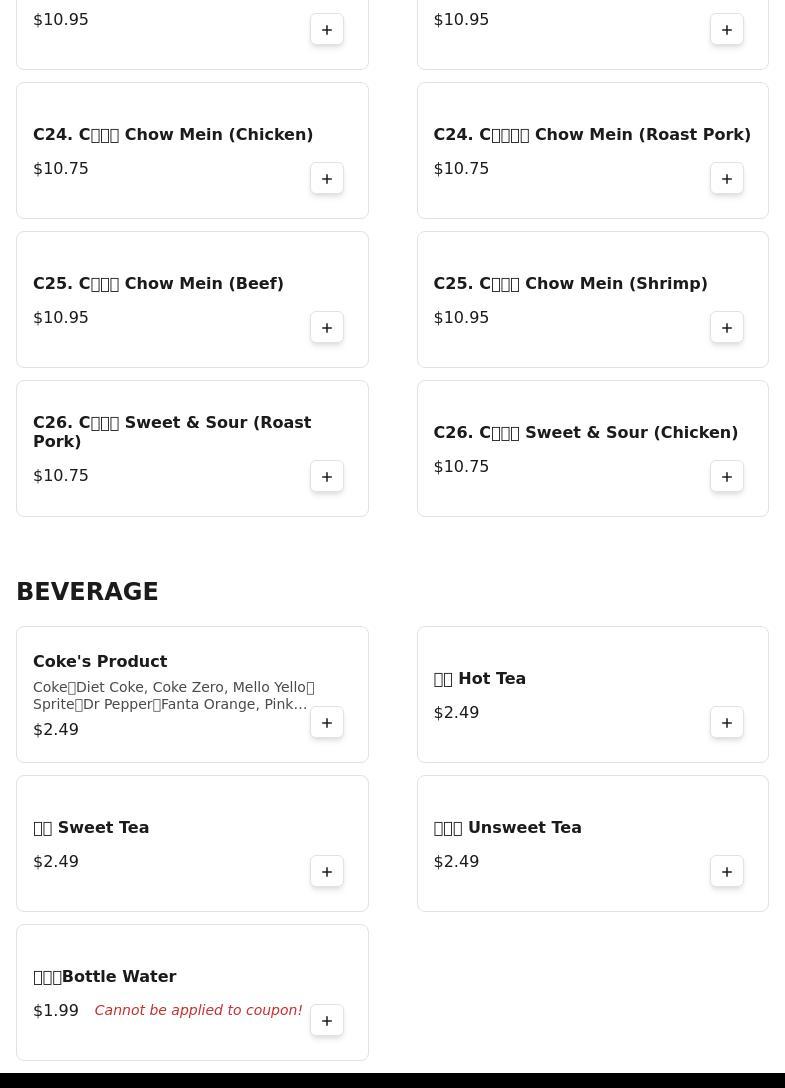Add C24 Chow Mein (Chicken) to cart
The height and width of the screenshot is (1088, 785).
click(327, 179)
